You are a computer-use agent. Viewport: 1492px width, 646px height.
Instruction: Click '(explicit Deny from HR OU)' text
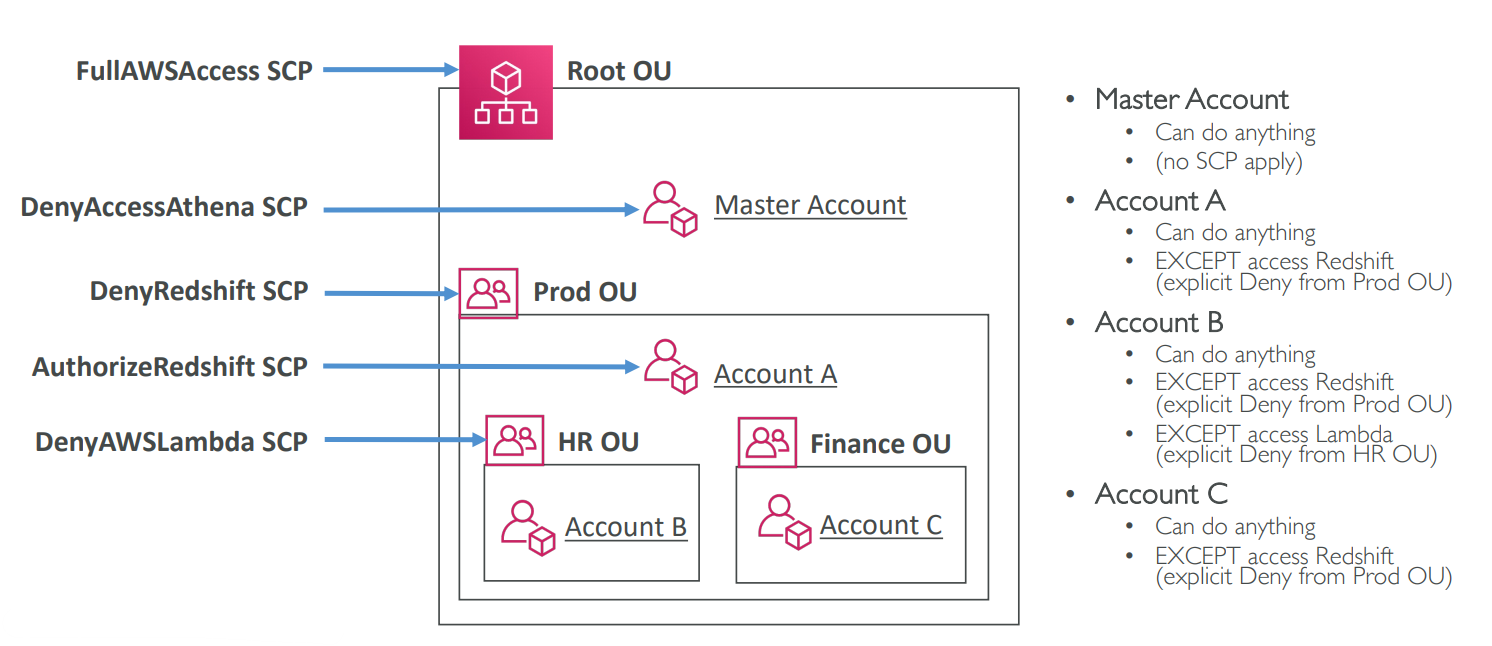(1296, 455)
